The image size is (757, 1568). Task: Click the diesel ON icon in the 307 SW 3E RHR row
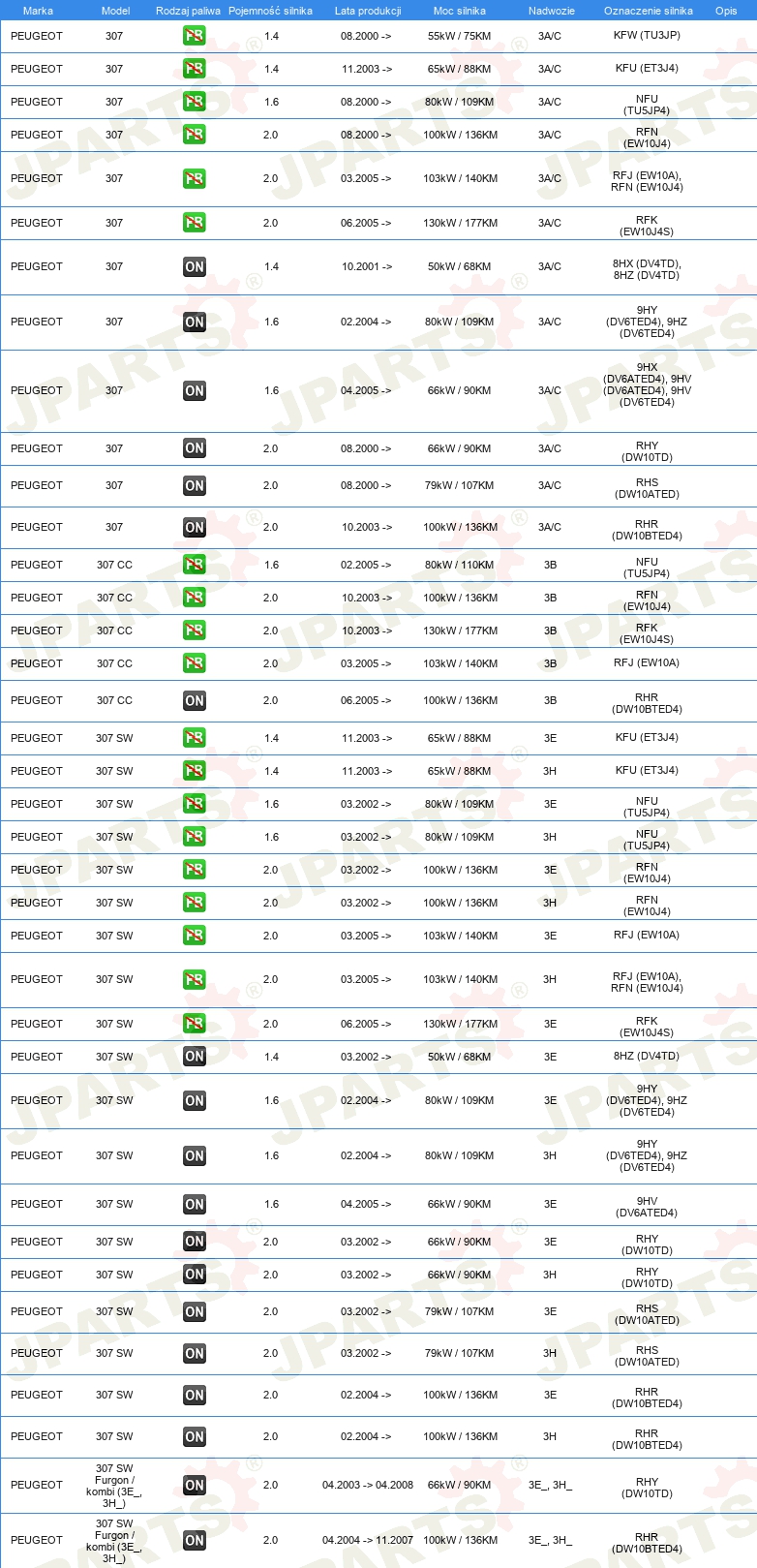point(195,1395)
